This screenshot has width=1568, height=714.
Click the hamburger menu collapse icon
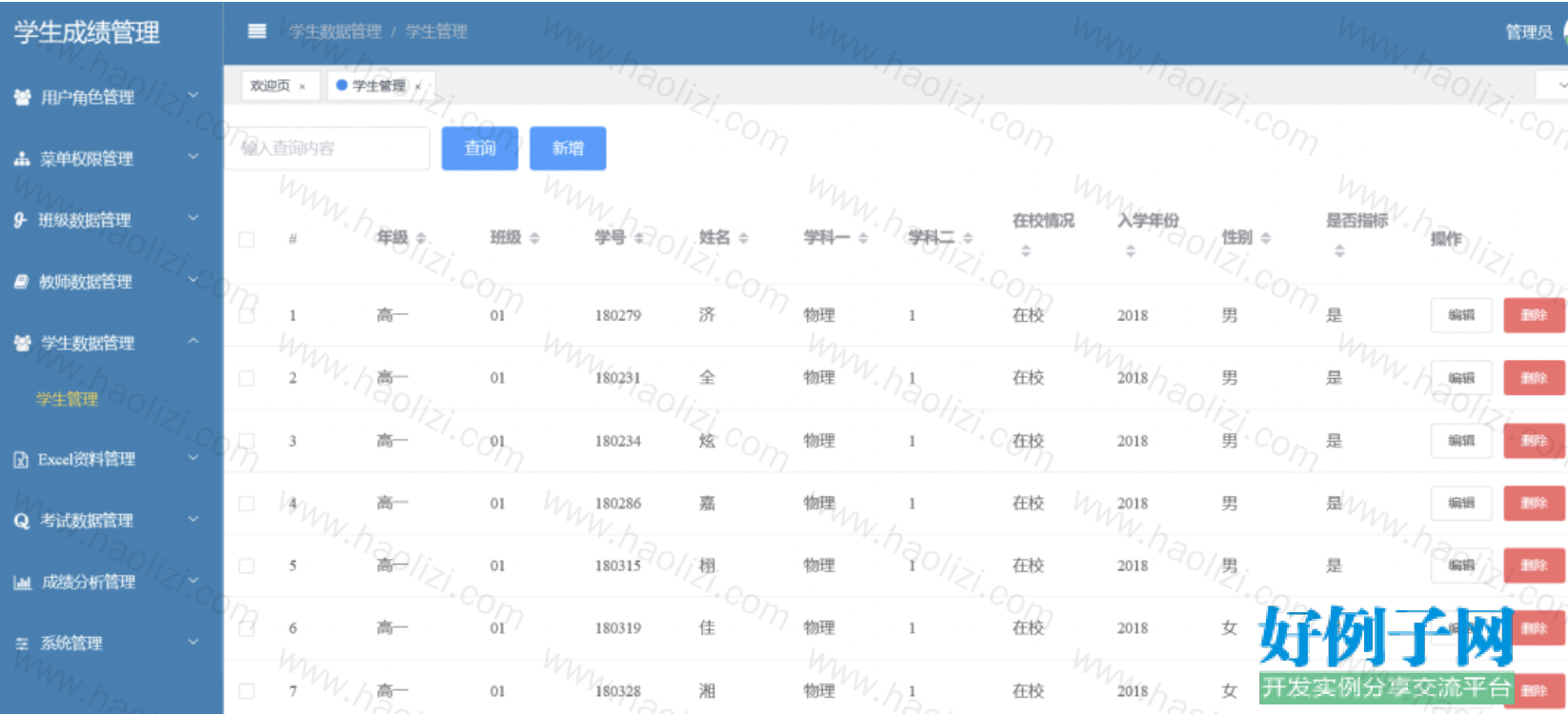(x=256, y=30)
